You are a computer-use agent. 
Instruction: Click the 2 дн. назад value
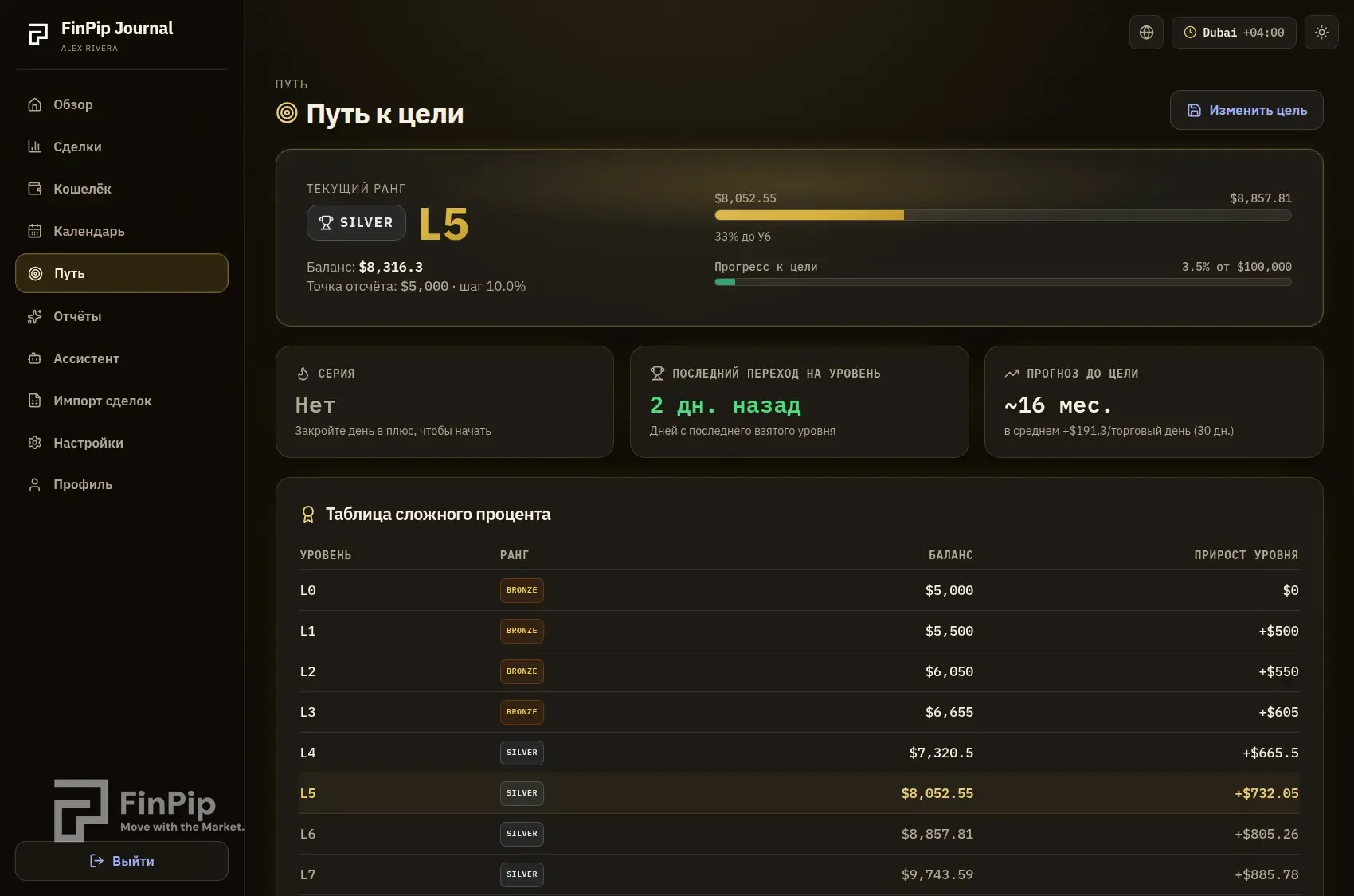[x=726, y=405]
